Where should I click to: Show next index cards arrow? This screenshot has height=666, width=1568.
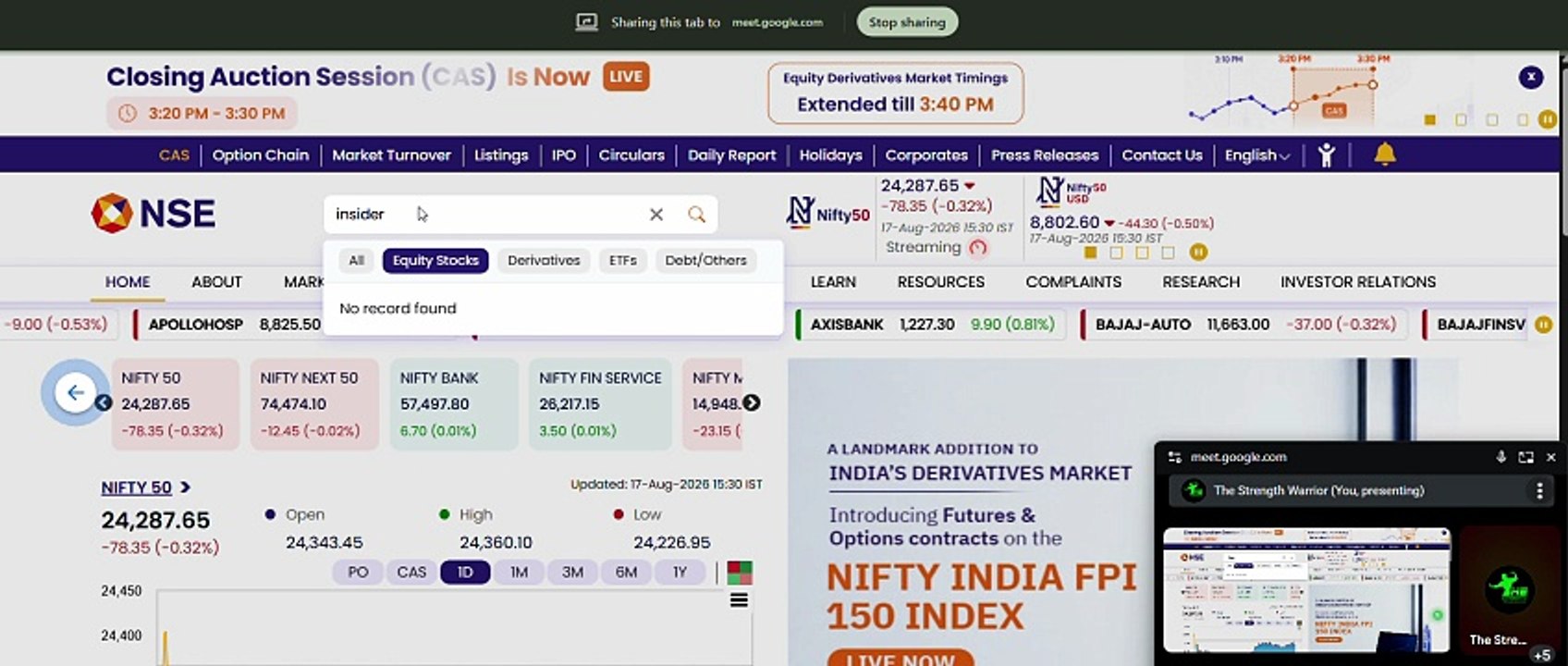pyautogui.click(x=752, y=402)
